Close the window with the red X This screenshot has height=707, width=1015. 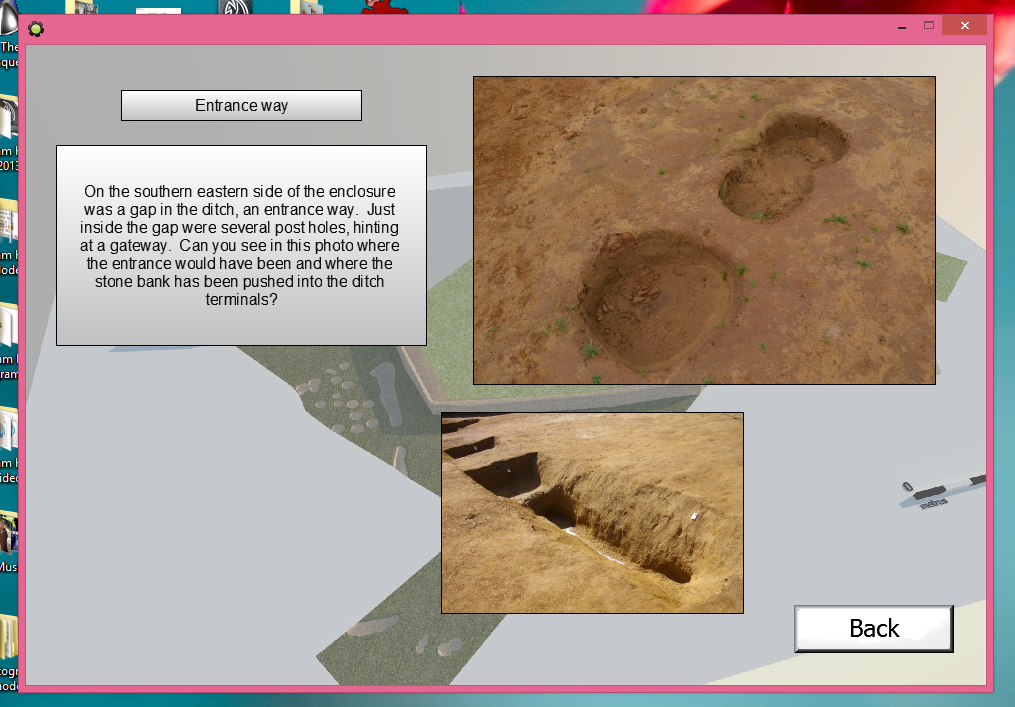point(964,26)
